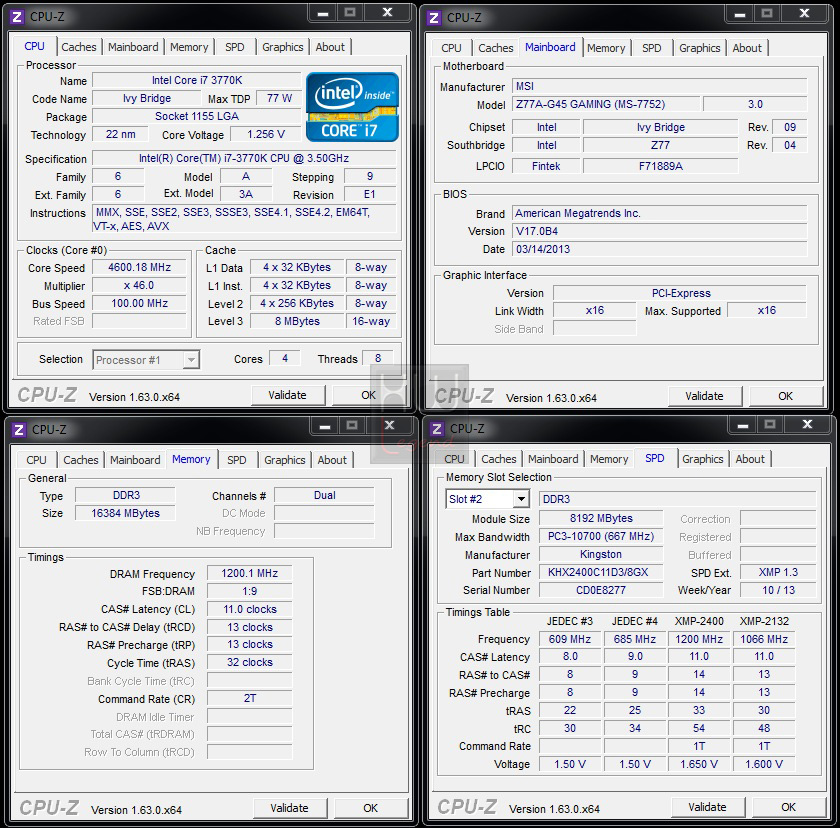This screenshot has height=828, width=840.
Task: Click OK in the Memory window
Action: tap(371, 808)
